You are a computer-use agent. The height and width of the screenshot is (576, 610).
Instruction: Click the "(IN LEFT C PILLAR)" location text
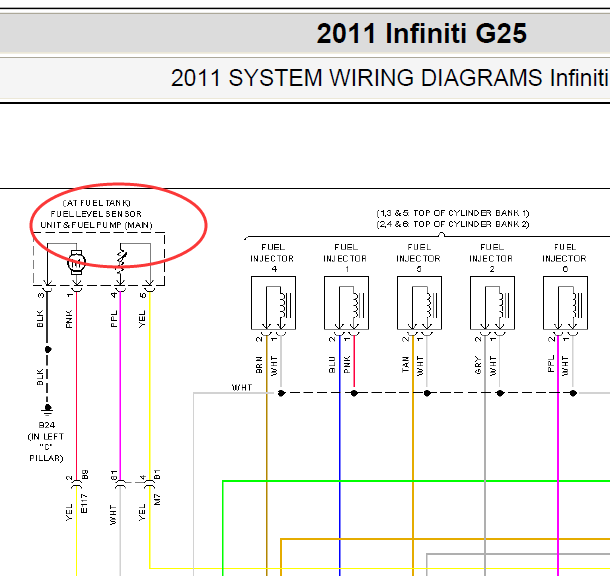(x=46, y=447)
